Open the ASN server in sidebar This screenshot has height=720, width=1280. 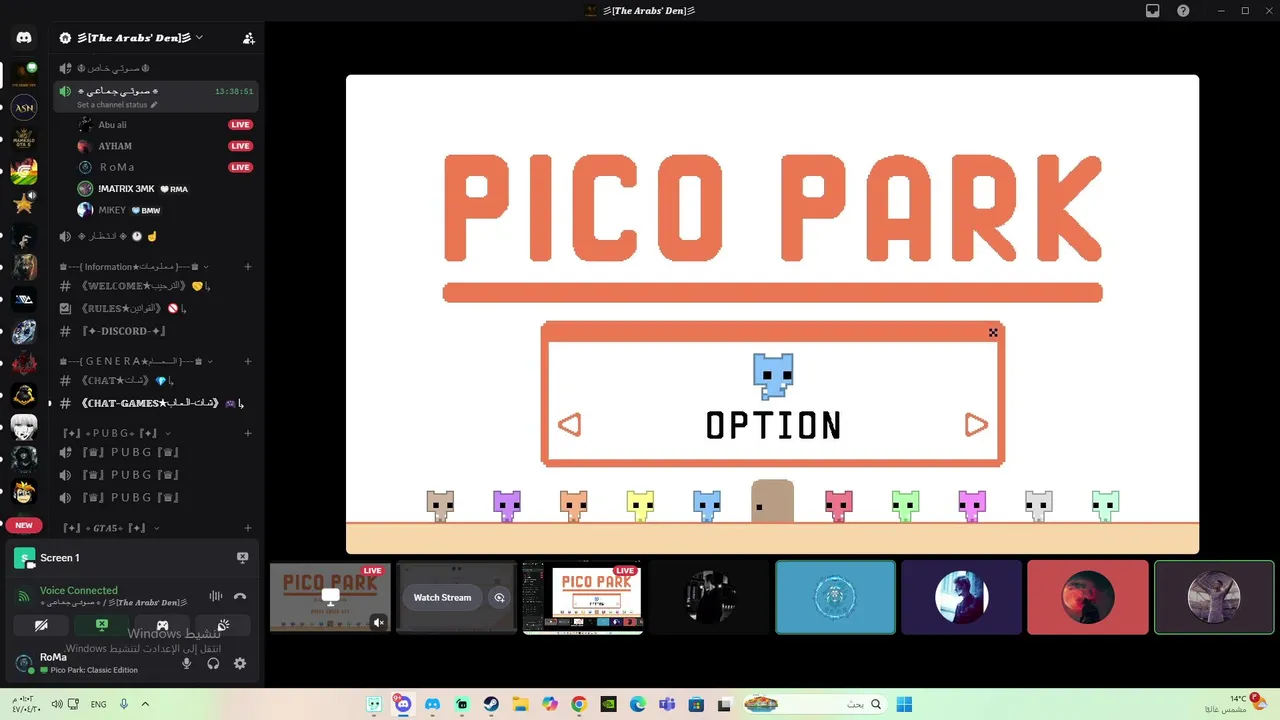point(24,107)
